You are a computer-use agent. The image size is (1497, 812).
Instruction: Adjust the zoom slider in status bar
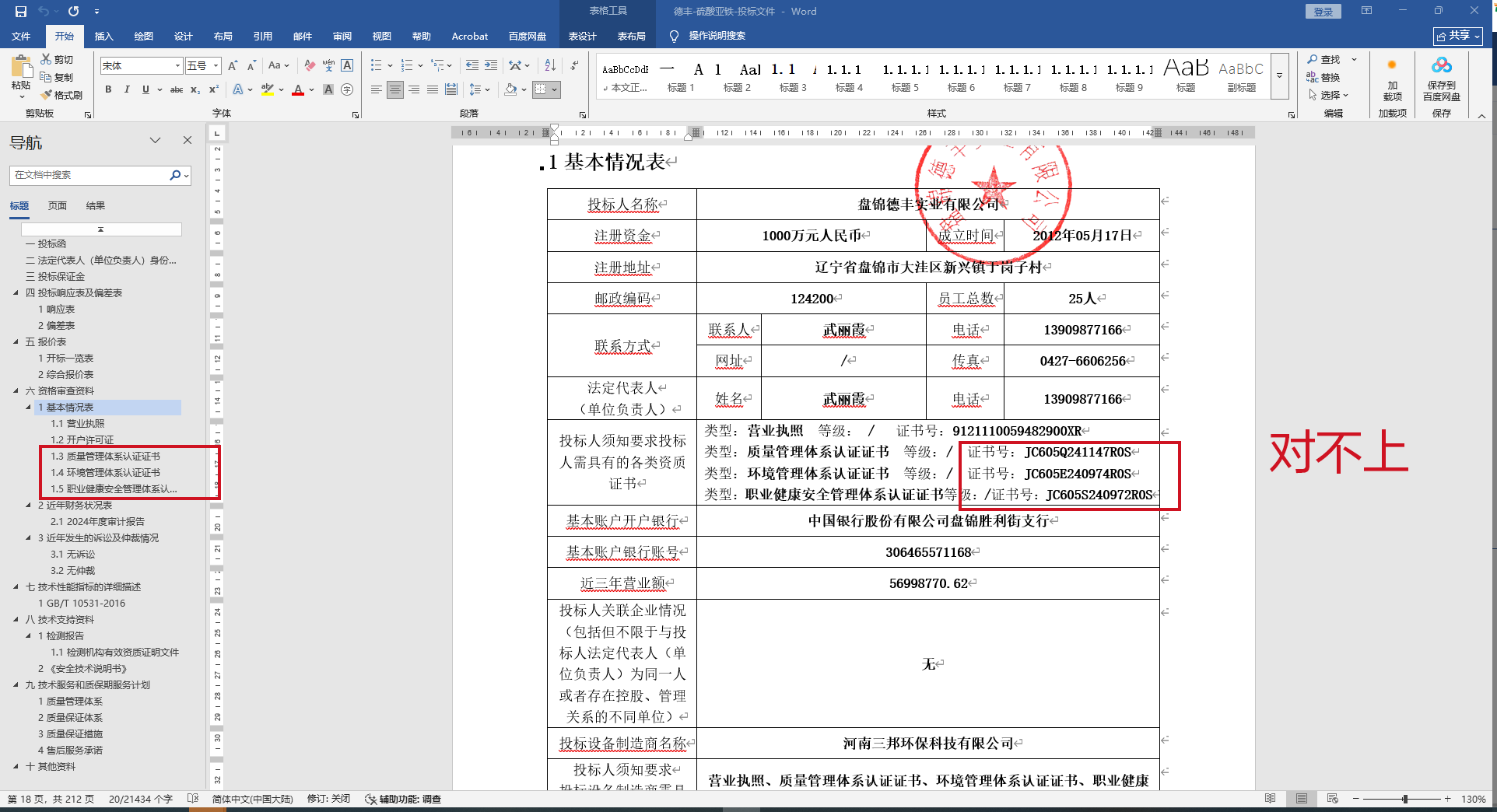pyautogui.click(x=1404, y=799)
